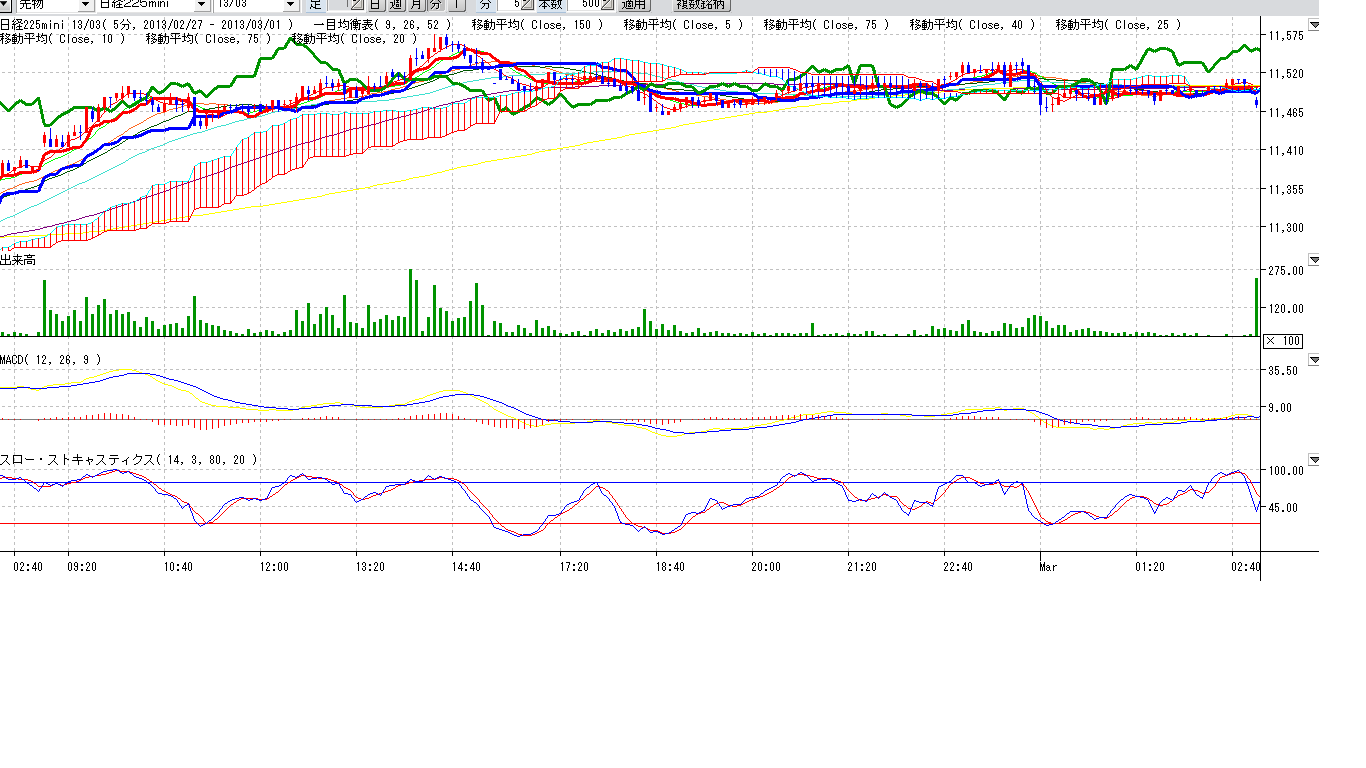The height and width of the screenshot is (768, 1366).
Task: Expand the 日経225mini symbol dropdown
Action: coord(201,4)
